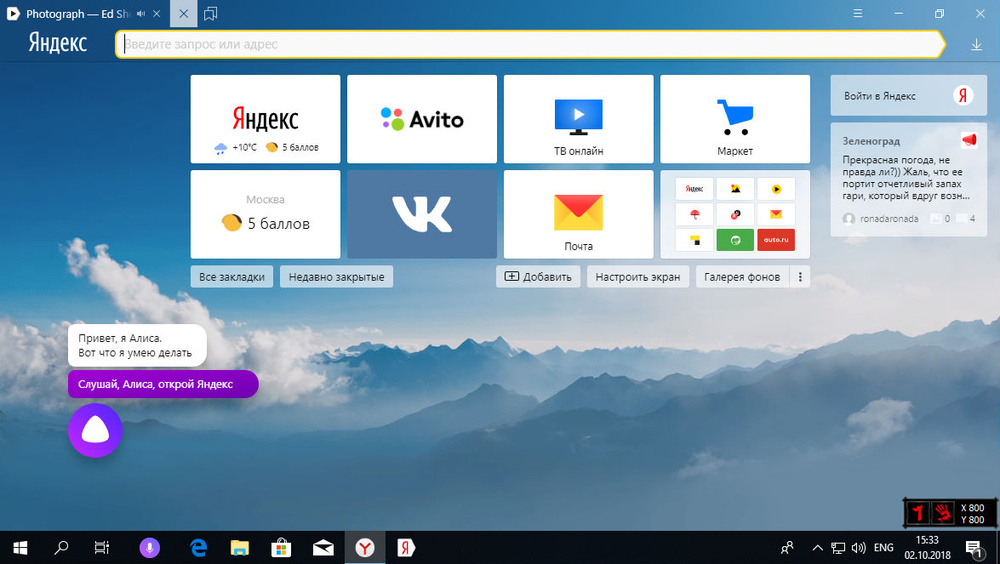Click the ronadaronada author name
Screen dimensions: 1000x564
tap(889, 219)
